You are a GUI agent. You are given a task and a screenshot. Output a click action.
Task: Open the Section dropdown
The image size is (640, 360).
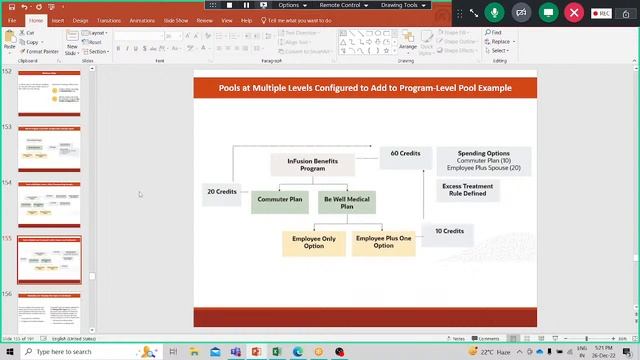click(x=96, y=51)
